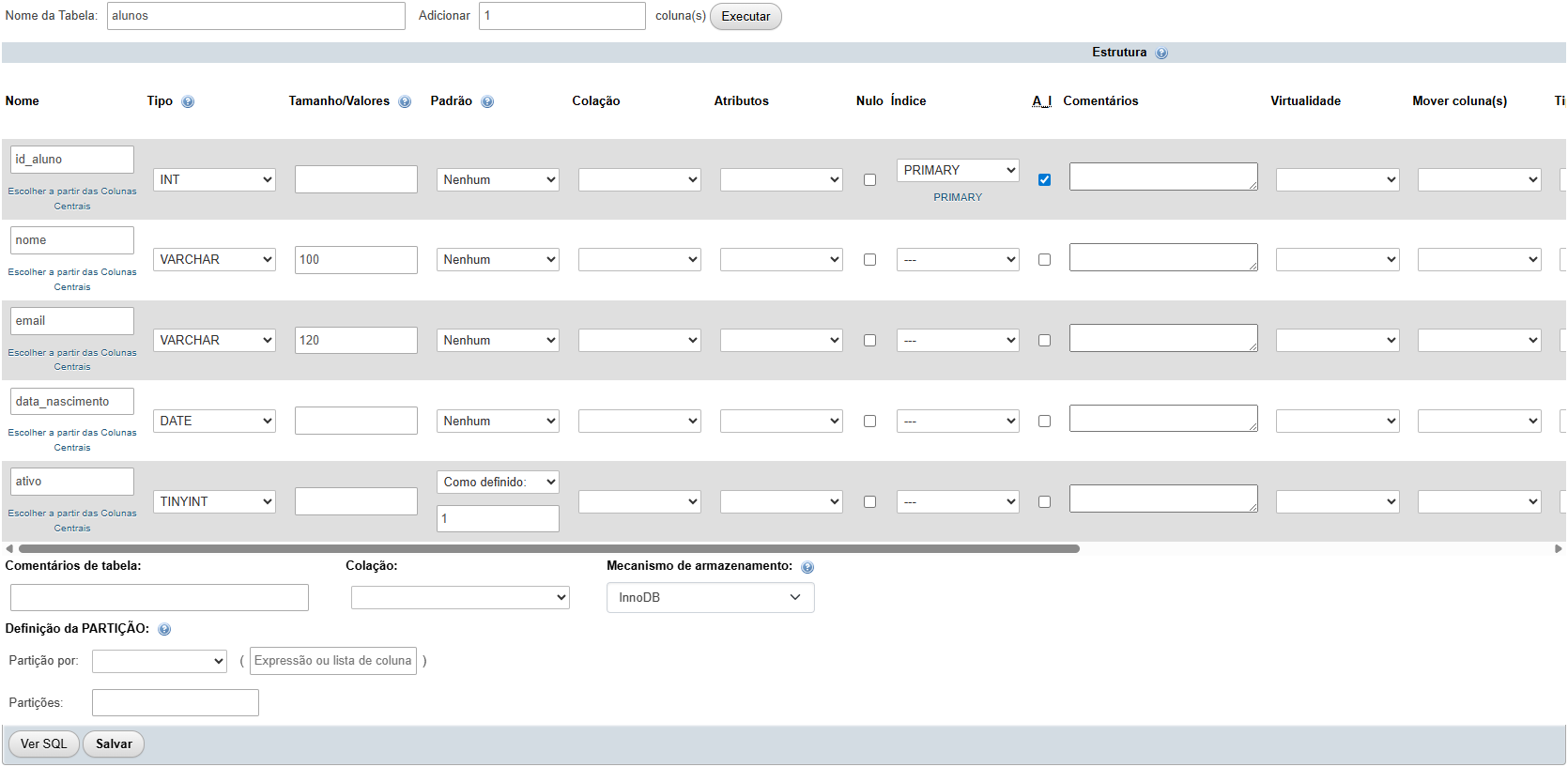
Task: Open Índice dropdown showing PRIMARY
Action: pos(958,170)
